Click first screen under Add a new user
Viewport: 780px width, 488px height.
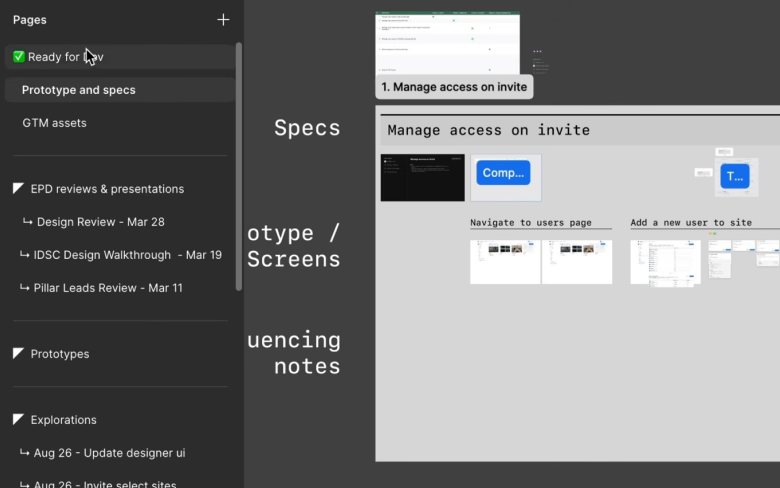click(666, 262)
